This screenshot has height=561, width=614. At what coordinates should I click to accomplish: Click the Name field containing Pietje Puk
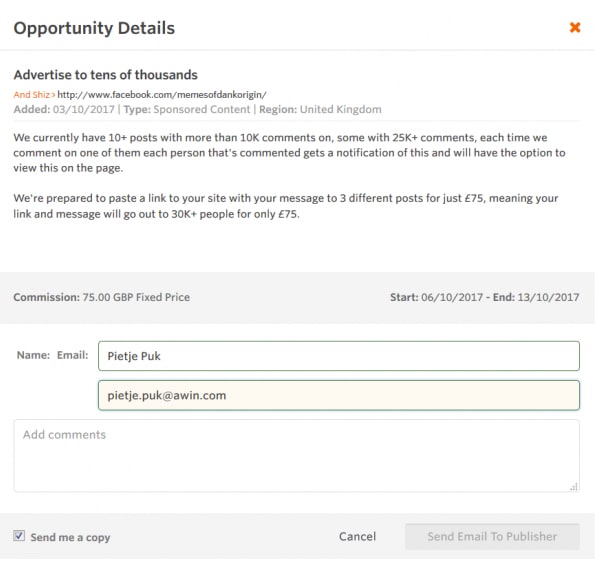(338, 355)
